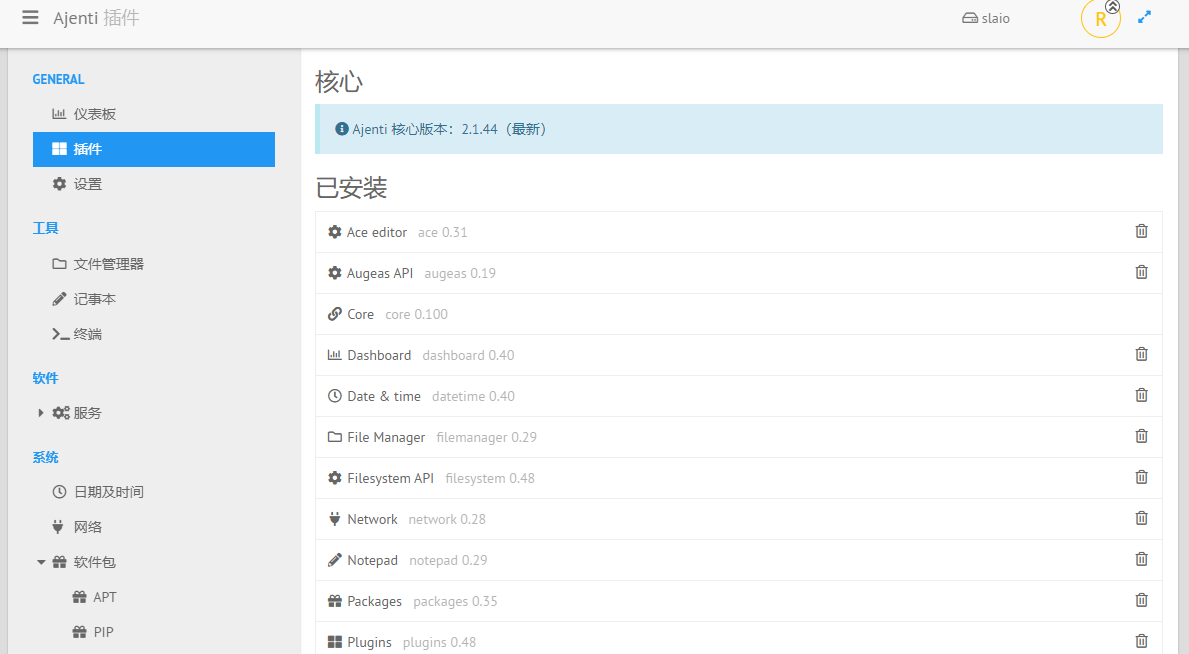Click the hamburger menu icon
Image resolution: width=1189 pixels, height=654 pixels.
(30, 18)
